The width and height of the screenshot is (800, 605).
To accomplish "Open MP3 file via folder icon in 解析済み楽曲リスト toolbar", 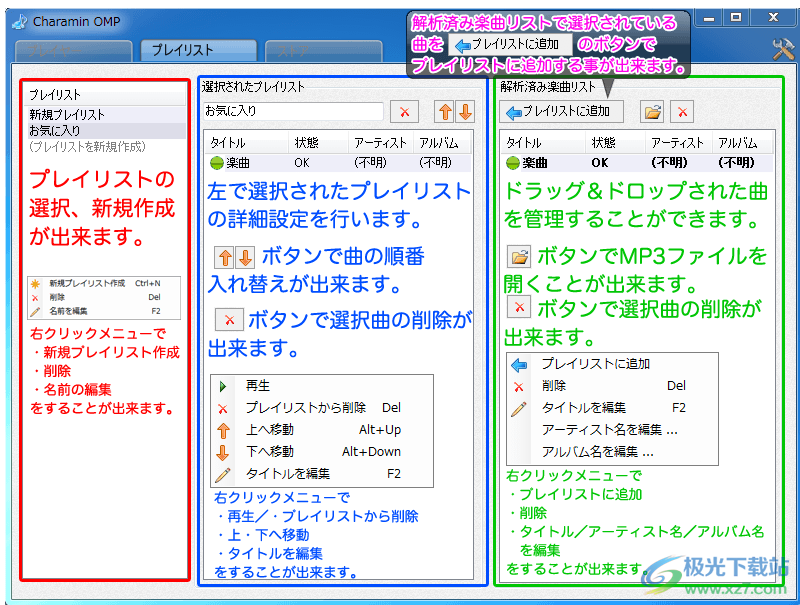I will [x=652, y=112].
